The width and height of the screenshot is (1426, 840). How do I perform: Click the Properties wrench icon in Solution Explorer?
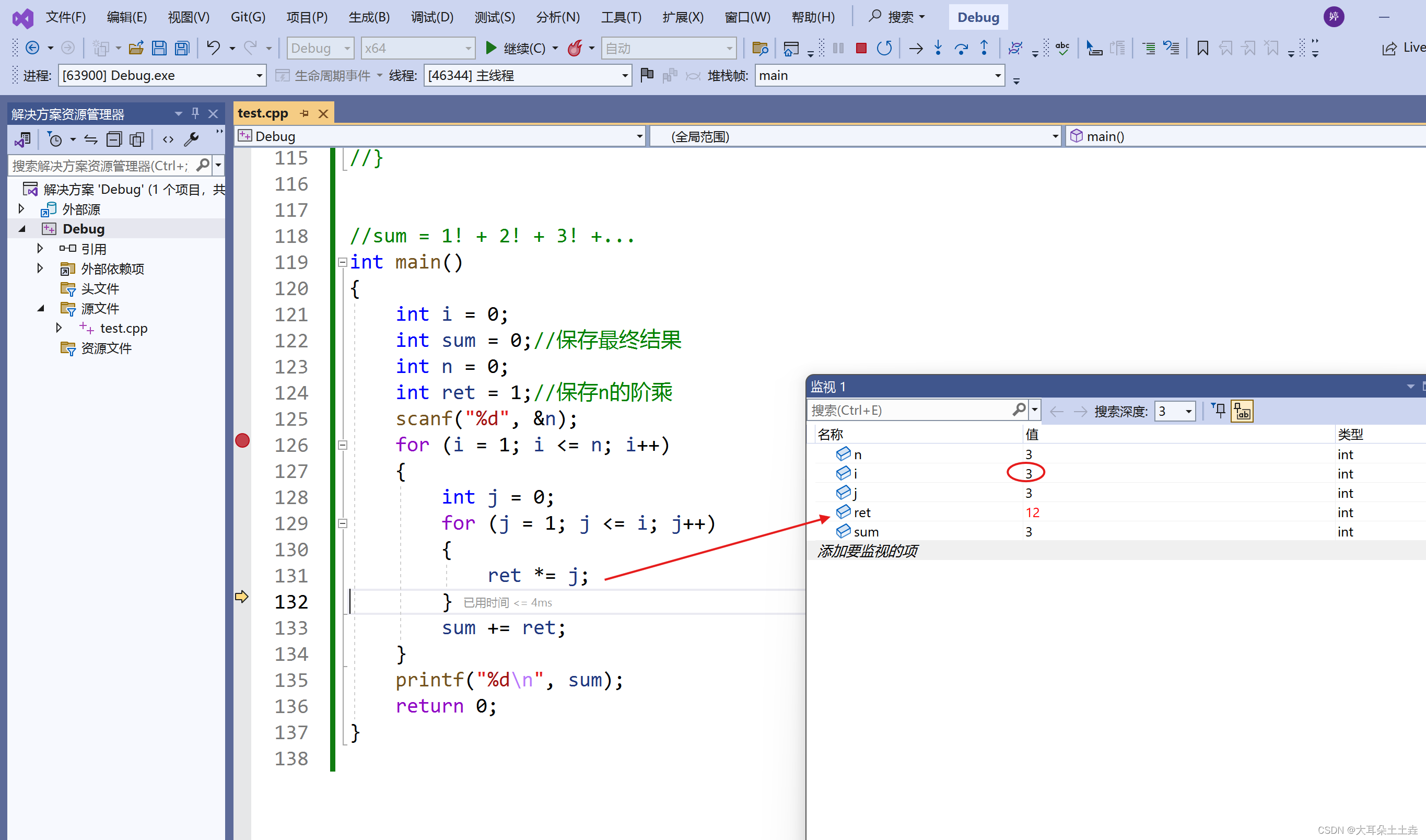point(191,139)
